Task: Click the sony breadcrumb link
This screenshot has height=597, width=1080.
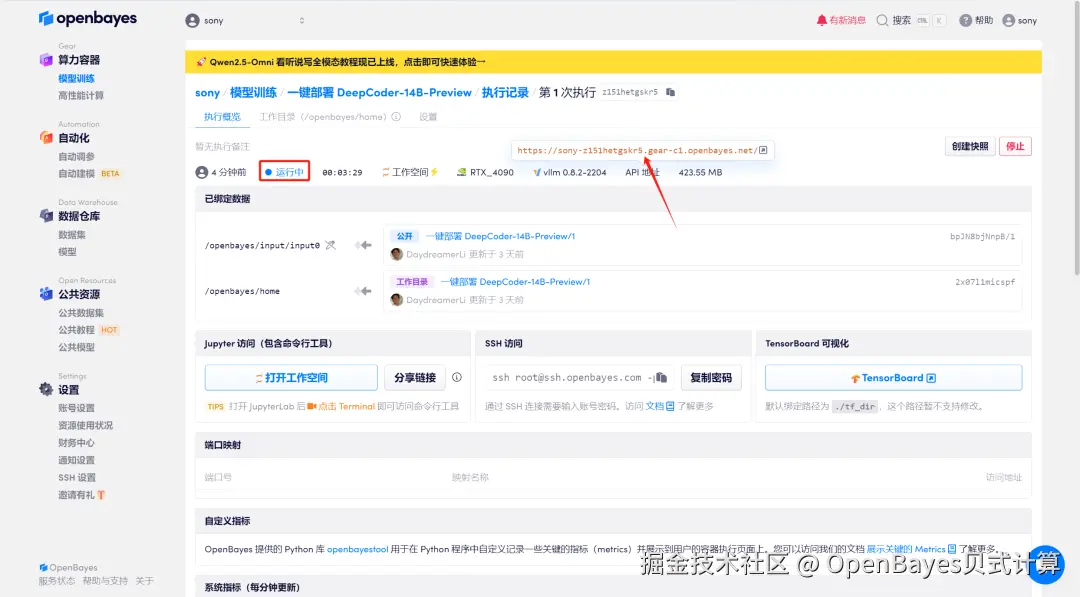Action: tap(207, 92)
